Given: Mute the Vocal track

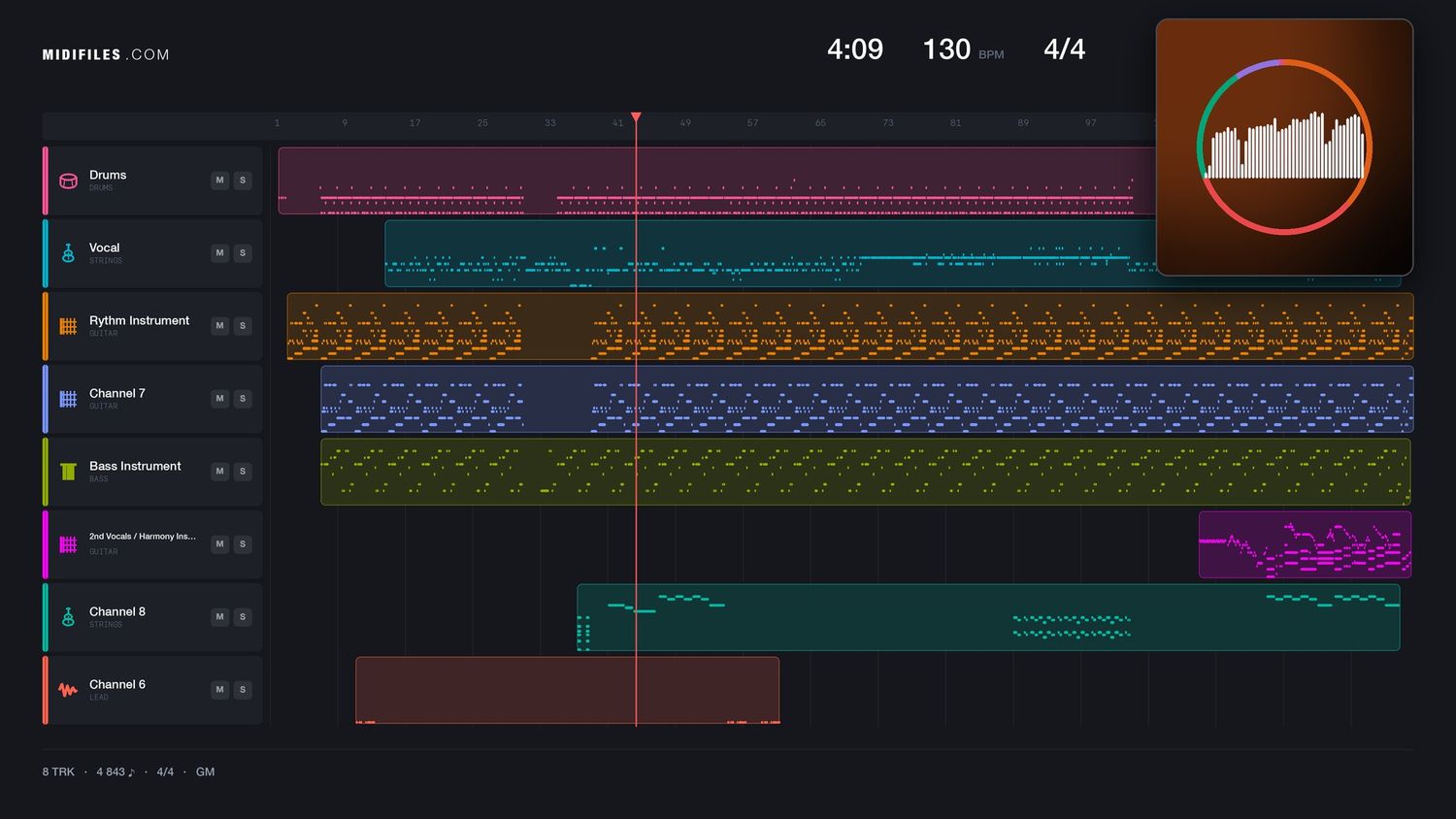Looking at the screenshot, I should (x=219, y=253).
